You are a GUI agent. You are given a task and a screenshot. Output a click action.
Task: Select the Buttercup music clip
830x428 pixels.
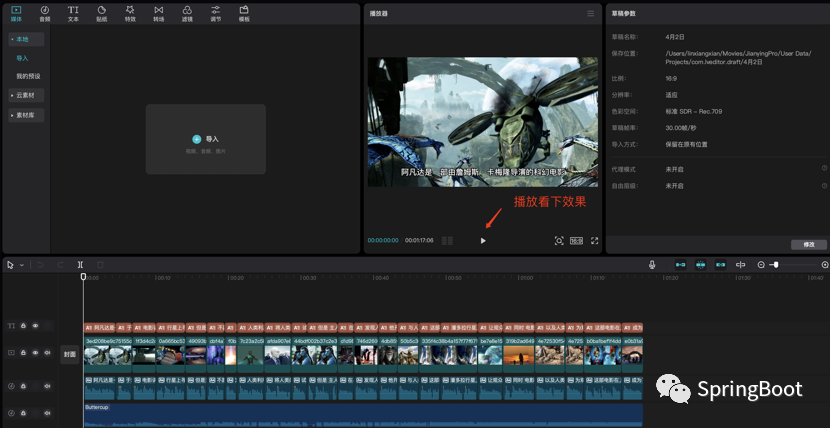(x=363, y=415)
